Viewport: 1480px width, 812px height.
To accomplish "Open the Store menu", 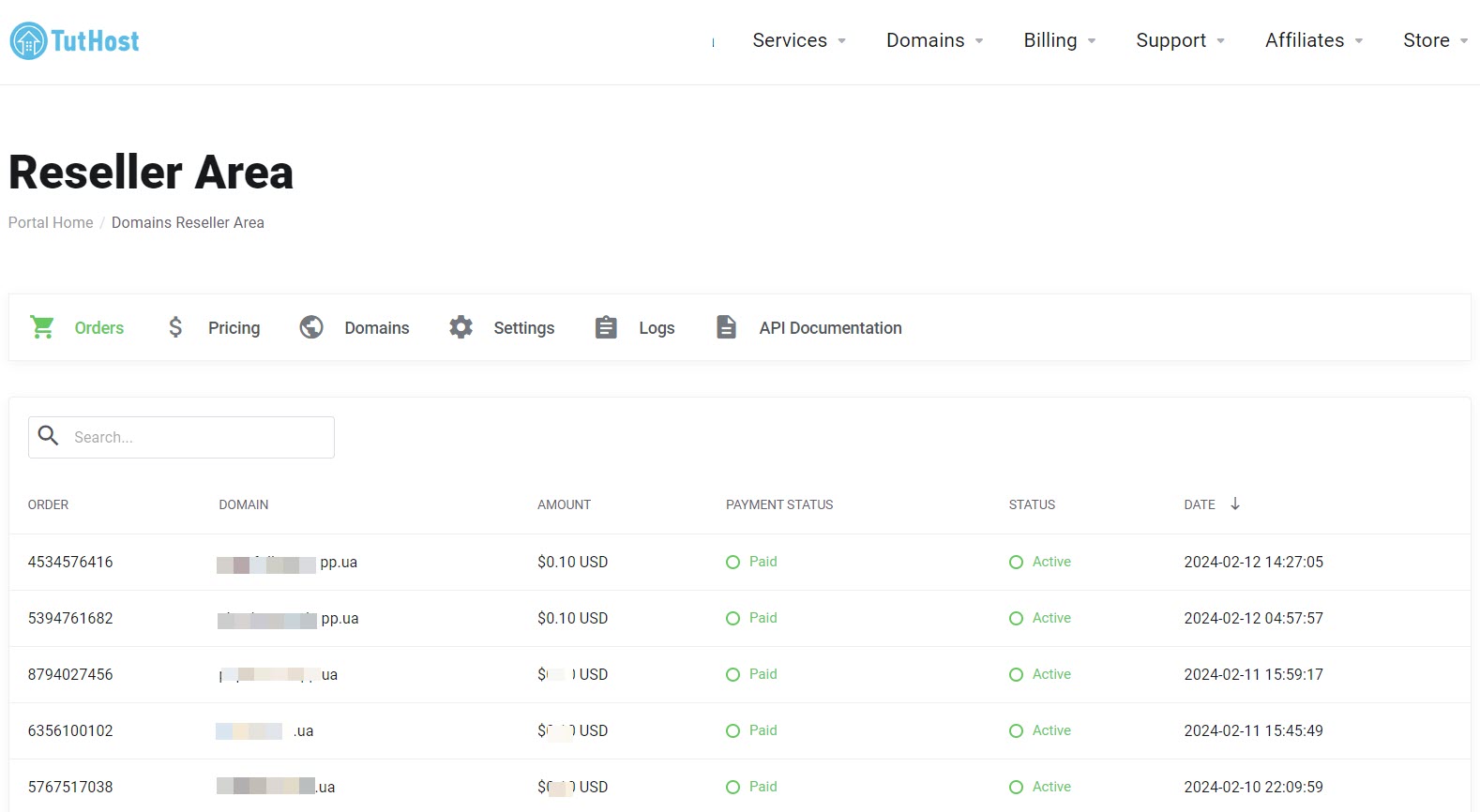I will point(1434,40).
